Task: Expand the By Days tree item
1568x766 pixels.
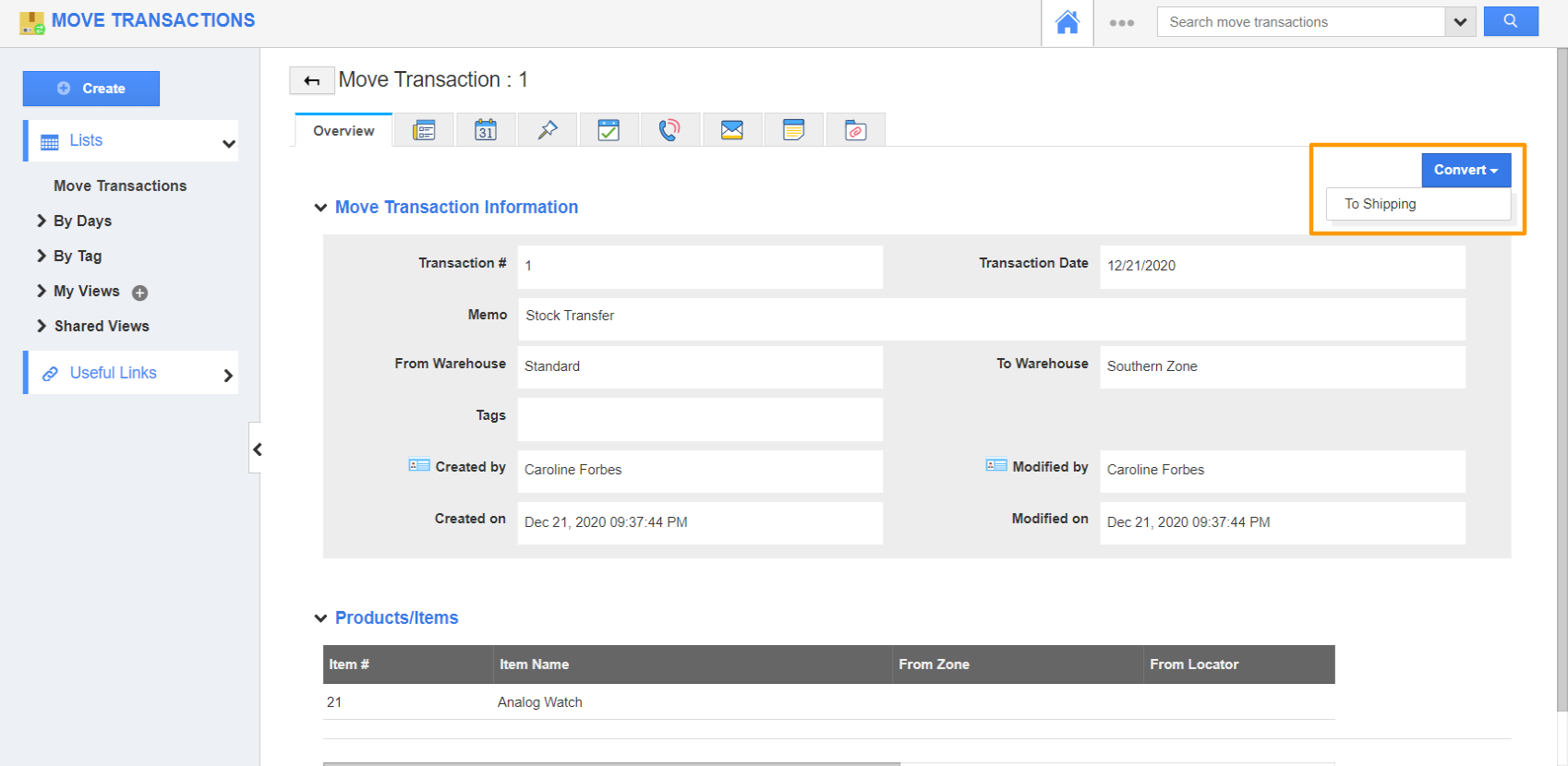Action: pos(42,221)
